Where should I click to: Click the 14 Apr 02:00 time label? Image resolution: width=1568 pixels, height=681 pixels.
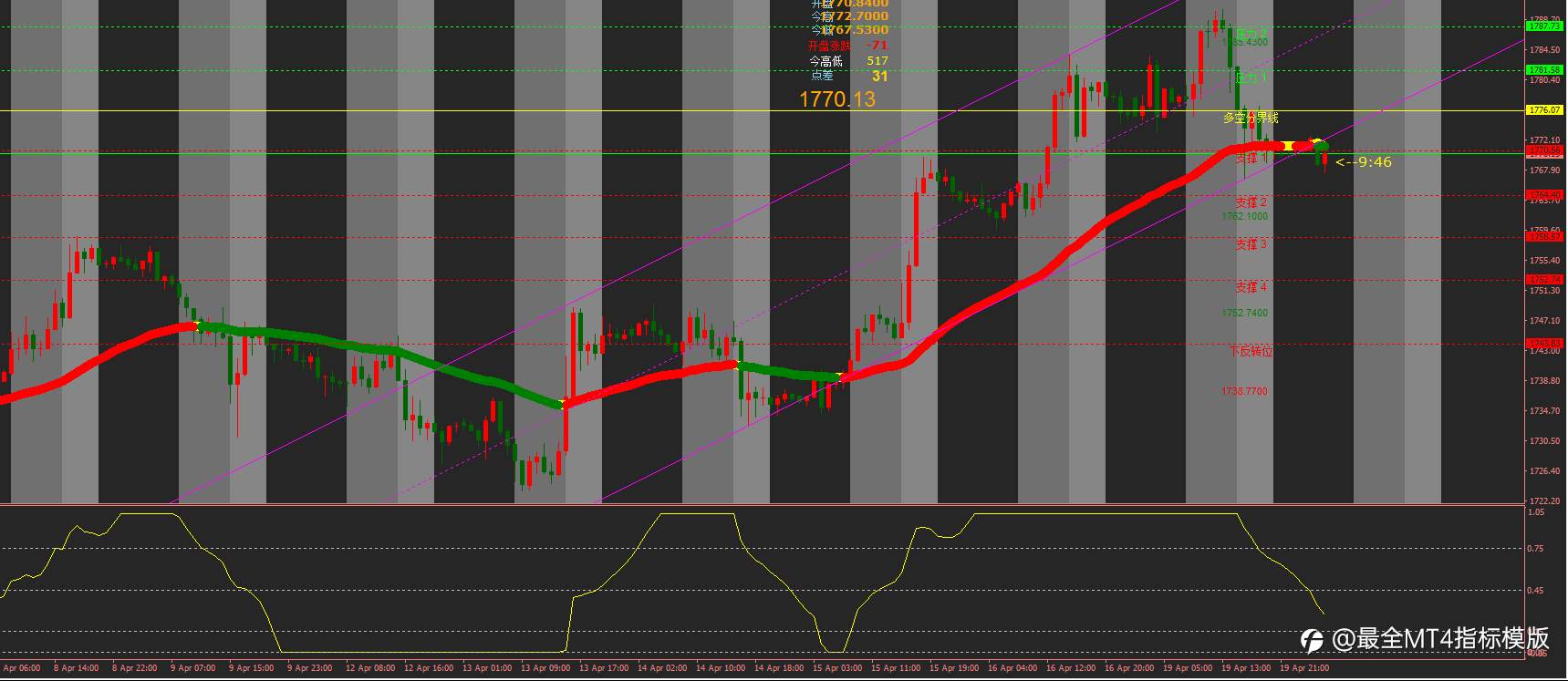coord(663,667)
